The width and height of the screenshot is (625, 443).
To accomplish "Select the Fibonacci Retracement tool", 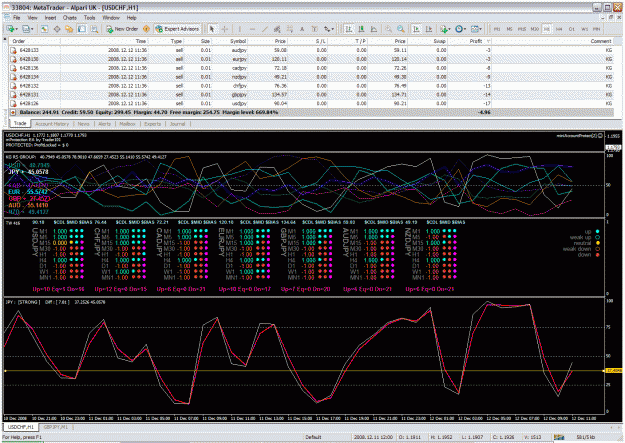I will [x=289, y=29].
